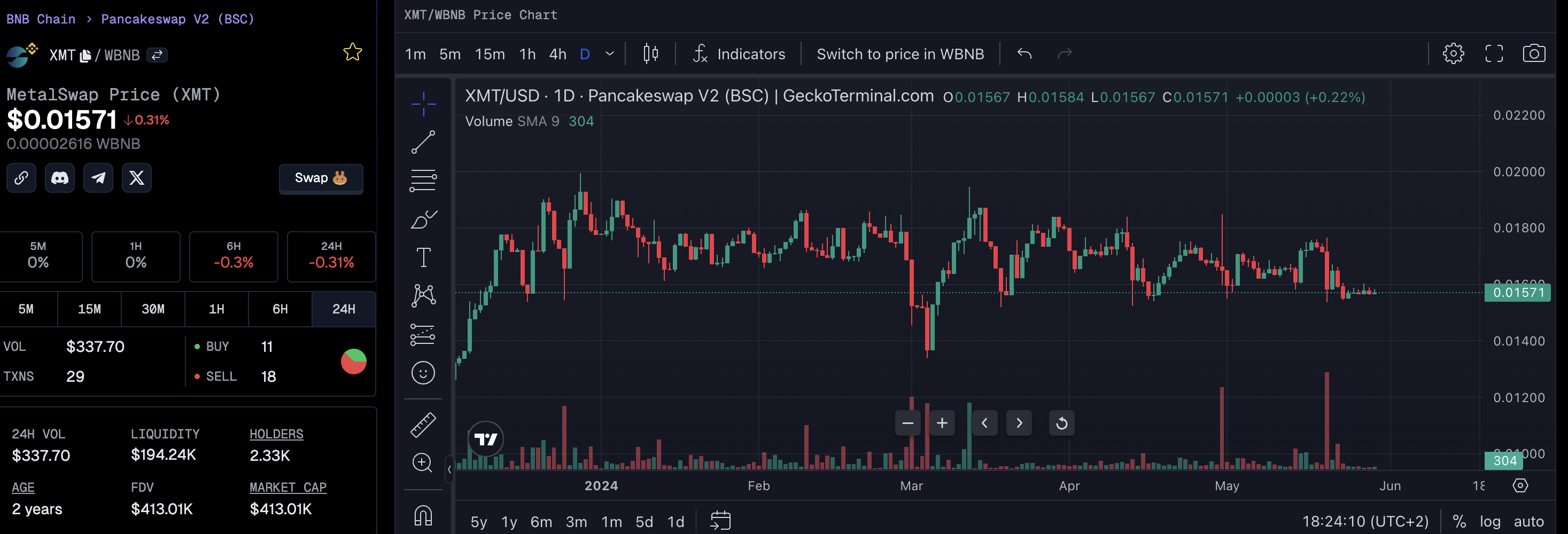Set chart range to 5d

pyautogui.click(x=644, y=522)
